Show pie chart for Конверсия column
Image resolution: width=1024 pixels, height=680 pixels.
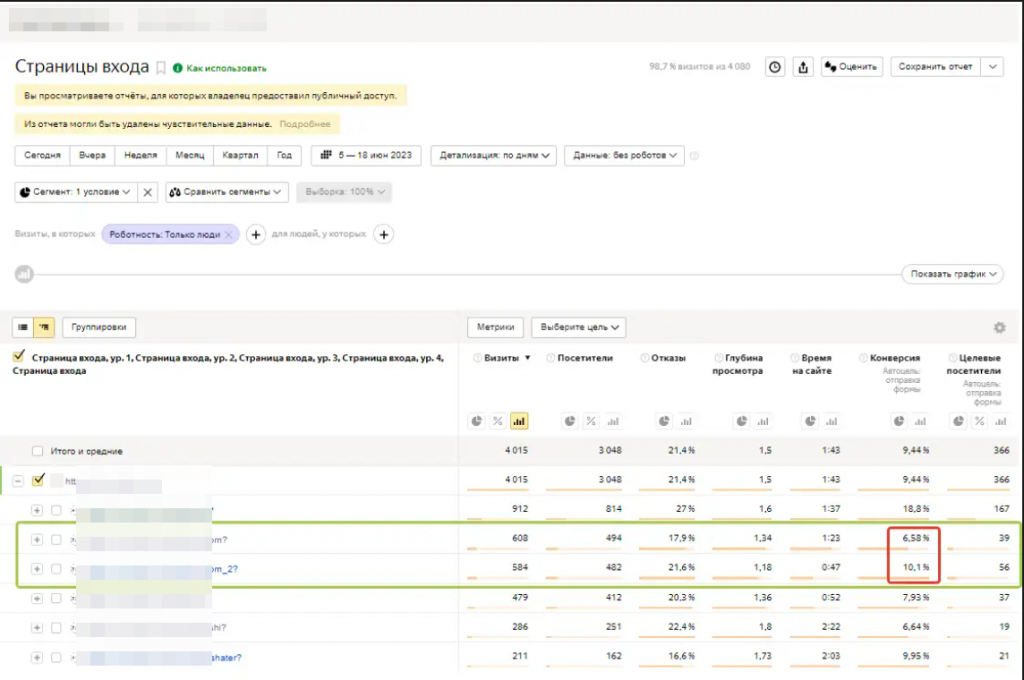[x=899, y=421]
